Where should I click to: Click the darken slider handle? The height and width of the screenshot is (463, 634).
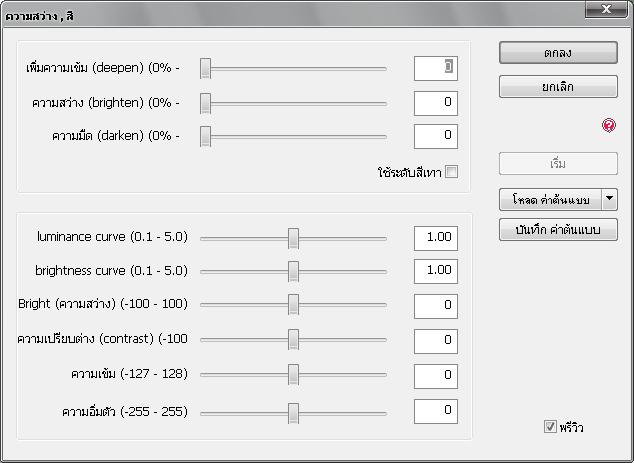coord(205,136)
